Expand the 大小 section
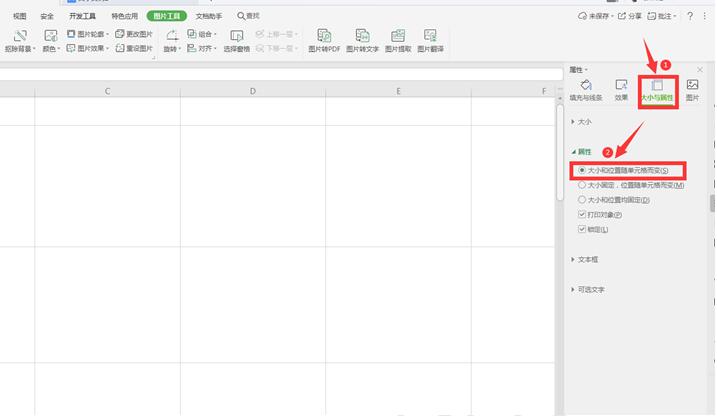The width and height of the screenshot is (717, 416). [x=581, y=122]
